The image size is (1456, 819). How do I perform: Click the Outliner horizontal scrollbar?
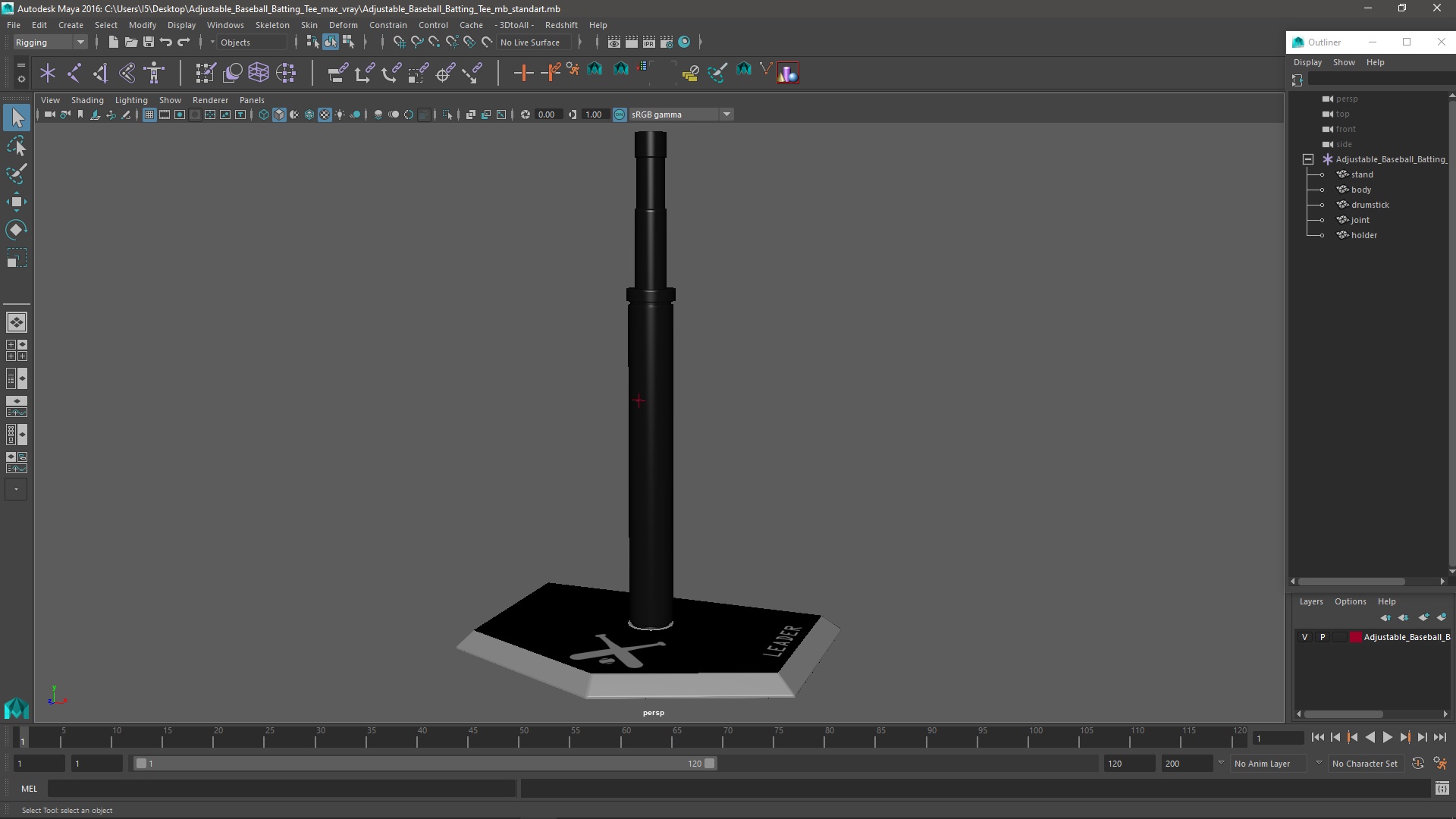(1351, 582)
